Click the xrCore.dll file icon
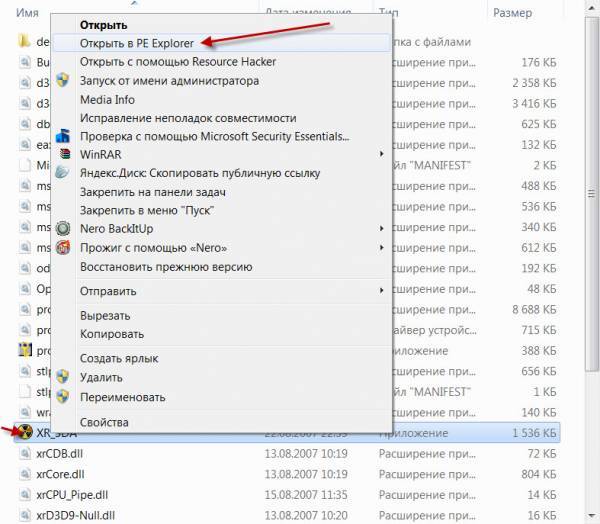 point(25,474)
